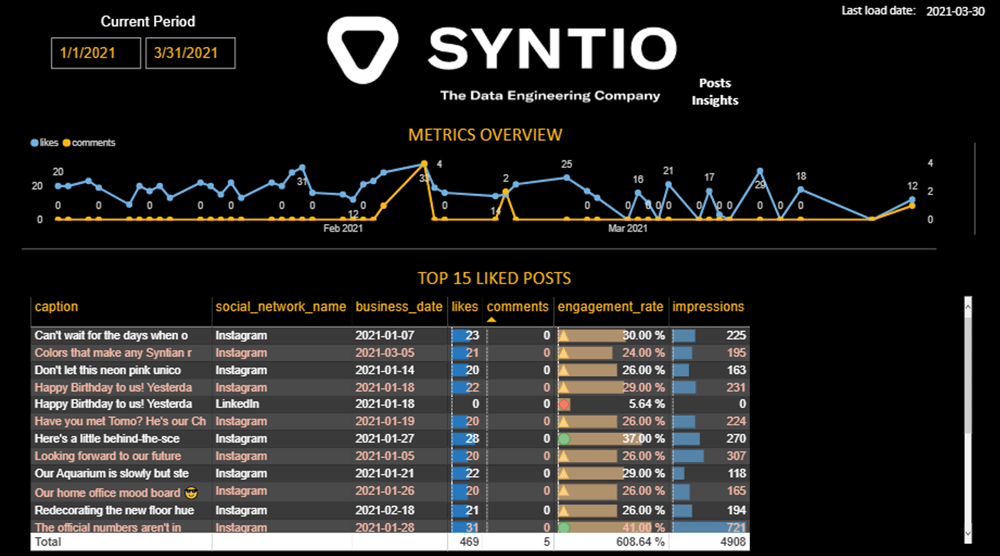1000x556 pixels.
Task: Click the last chart data point labeled 12
Action: [913, 200]
